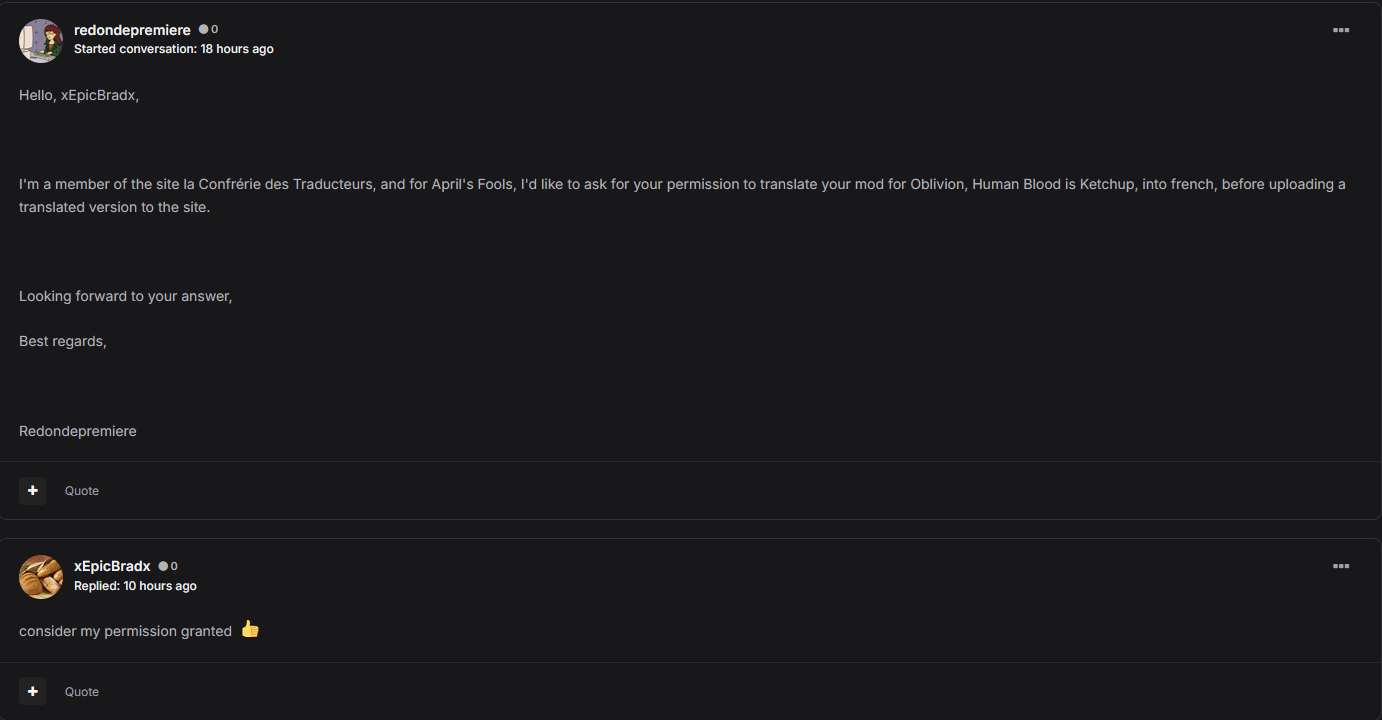This screenshot has width=1382, height=720.
Task: Quote xEpicBradx's reply
Action: (x=82, y=692)
